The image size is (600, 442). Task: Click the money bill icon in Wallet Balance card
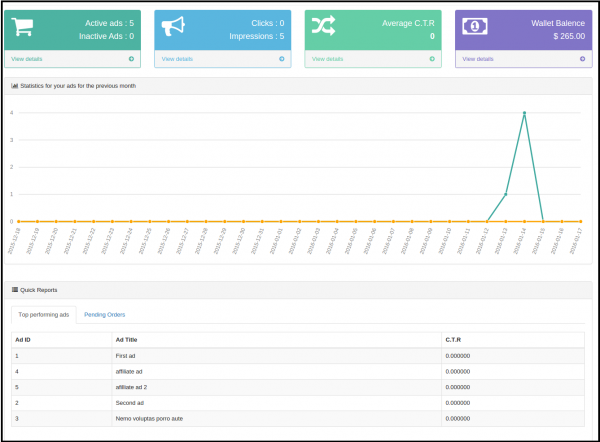point(474,26)
